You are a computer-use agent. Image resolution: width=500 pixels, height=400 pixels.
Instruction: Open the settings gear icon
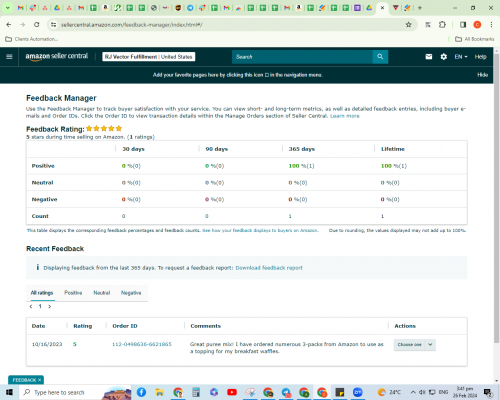[x=443, y=57]
